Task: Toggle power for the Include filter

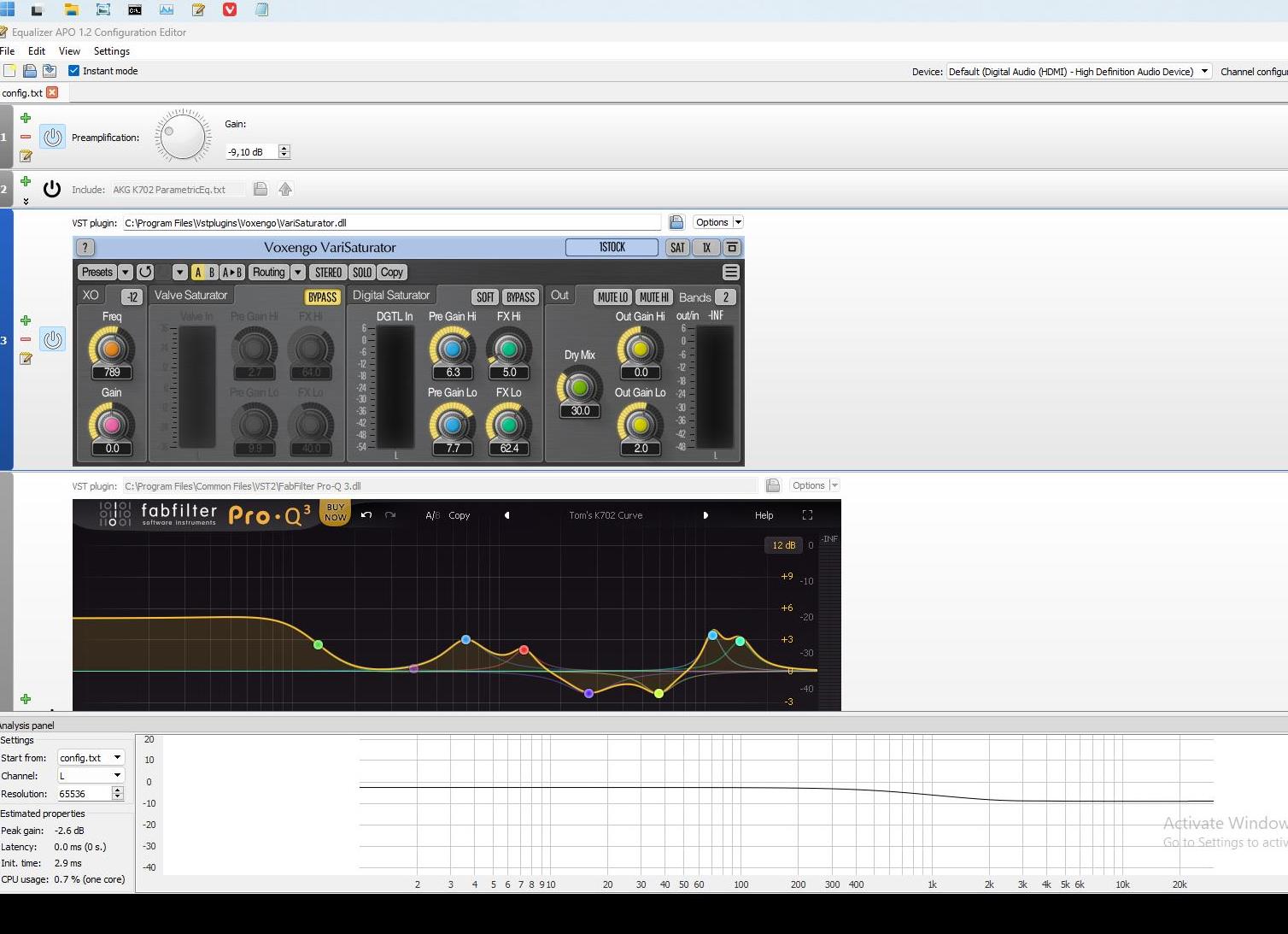Action: [x=52, y=189]
